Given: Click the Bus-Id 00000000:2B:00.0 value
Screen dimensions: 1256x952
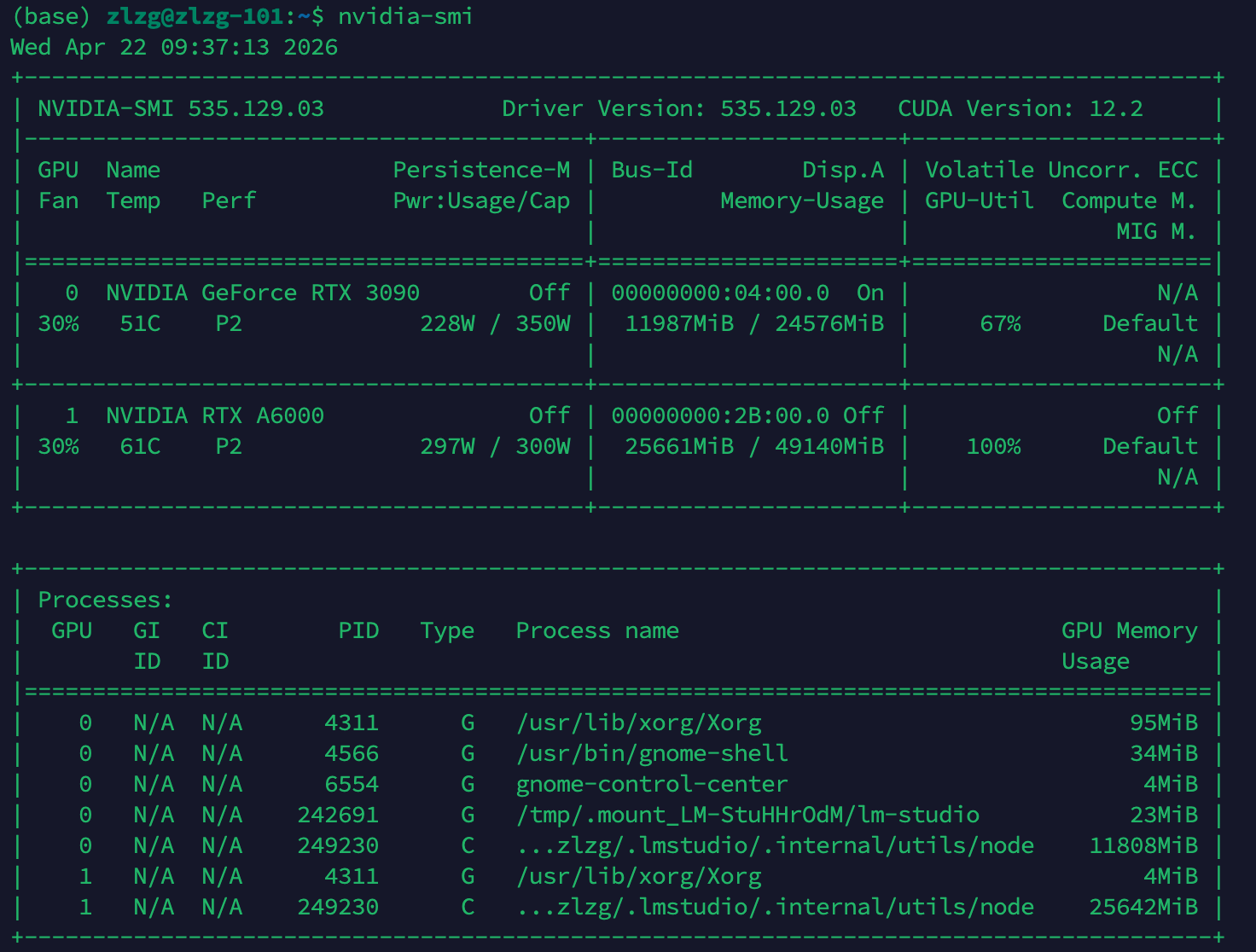Looking at the screenshot, I should point(720,415).
